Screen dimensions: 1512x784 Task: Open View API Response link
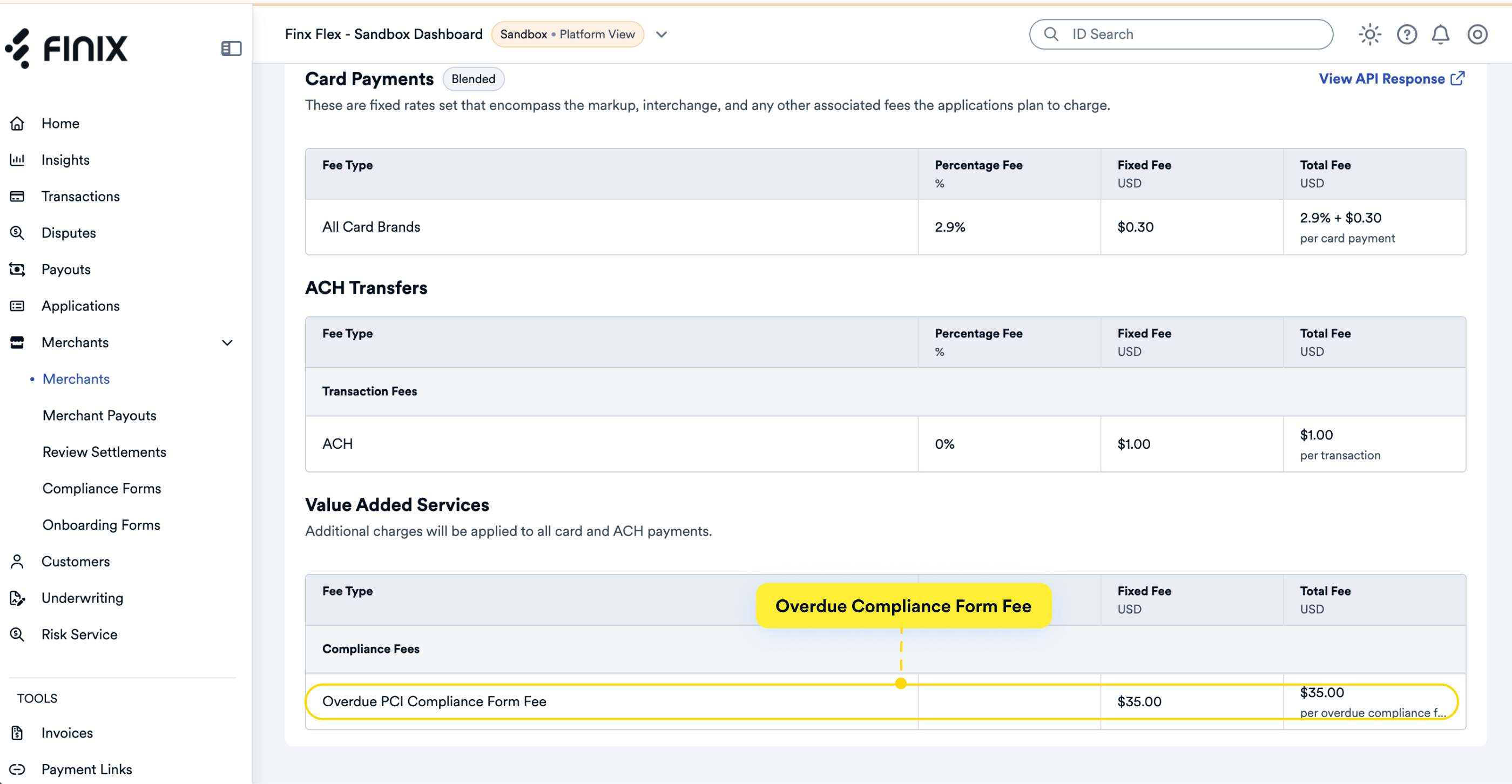(x=1392, y=79)
